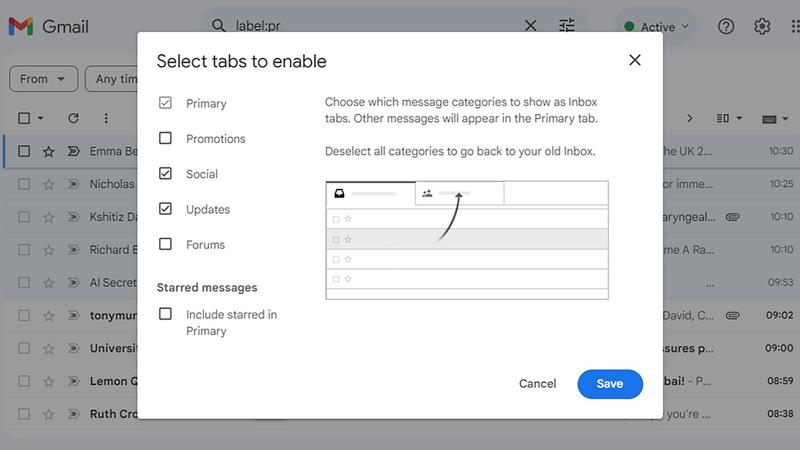Open the three-dot More options menu
800x450 pixels.
106,118
